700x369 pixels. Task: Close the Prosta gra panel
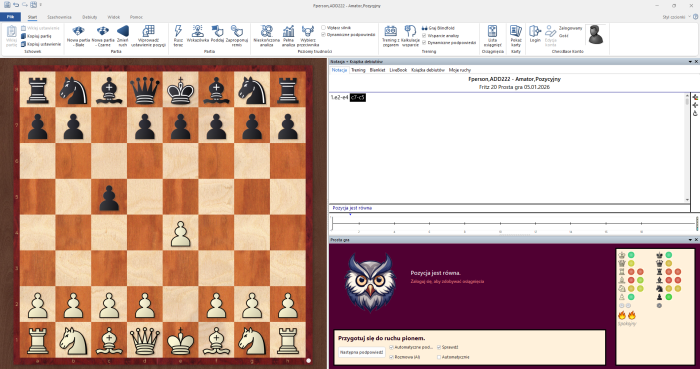(x=696, y=240)
